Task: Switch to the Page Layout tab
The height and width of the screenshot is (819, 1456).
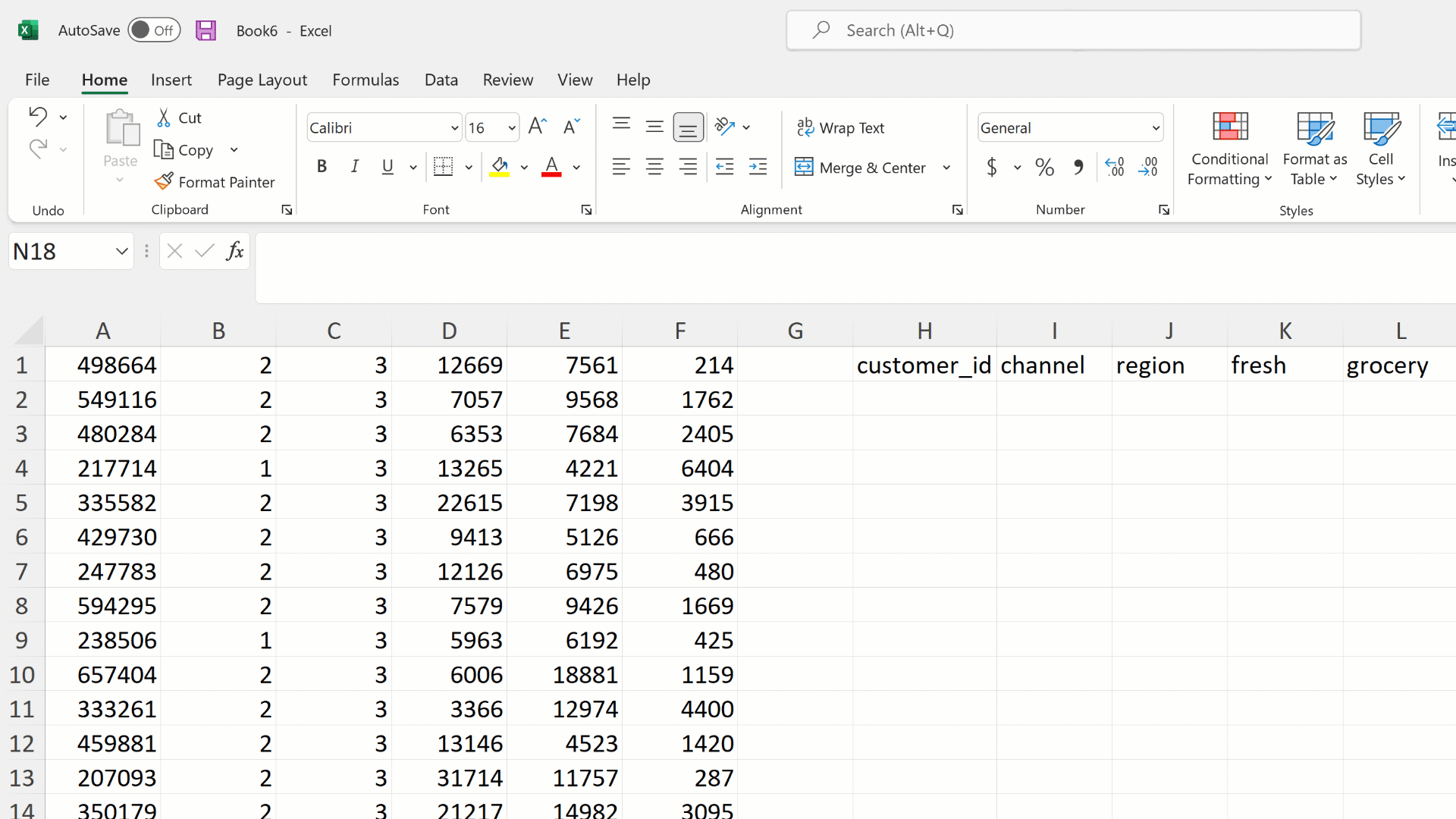Action: click(262, 80)
